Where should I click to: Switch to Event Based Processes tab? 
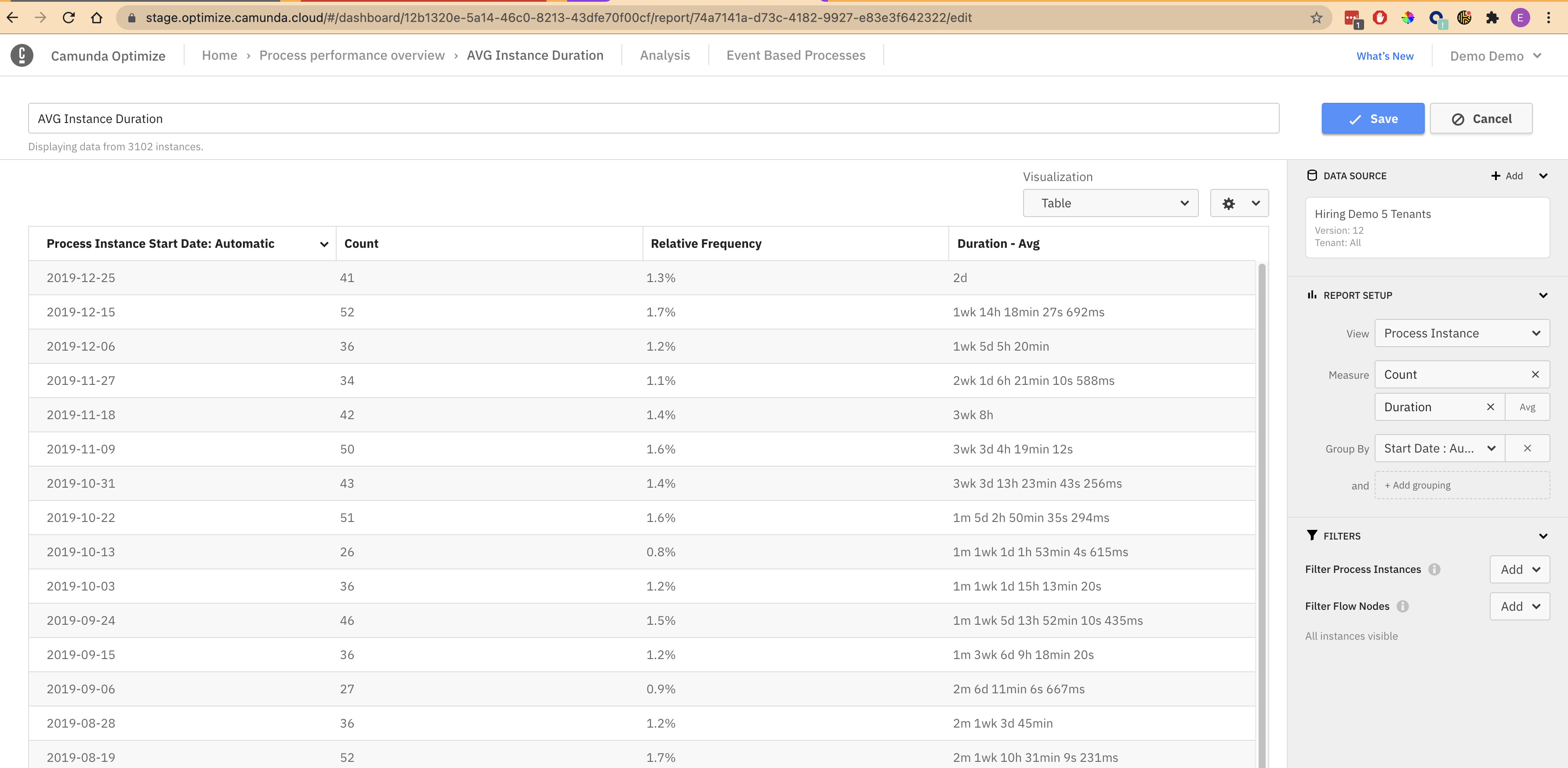795,55
